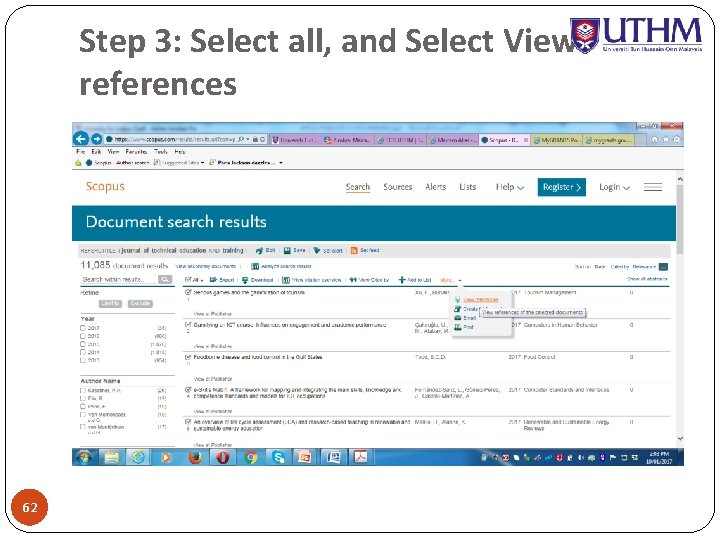Screen dimensions: 720x540
Task: Open the browser Tools menu
Action: click(x=161, y=152)
